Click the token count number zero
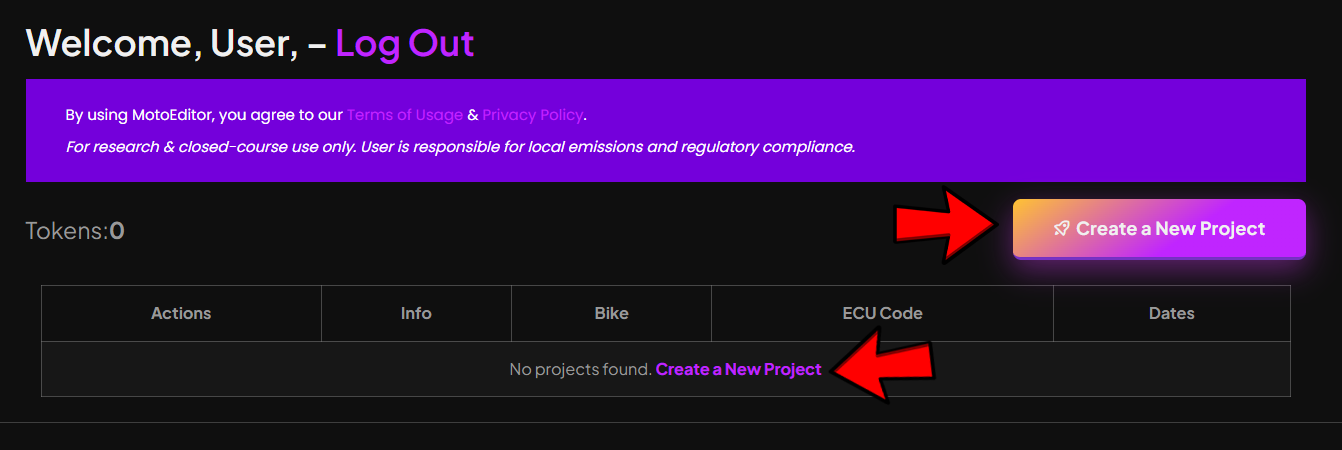Viewport: 1342px width, 450px height. click(x=117, y=231)
